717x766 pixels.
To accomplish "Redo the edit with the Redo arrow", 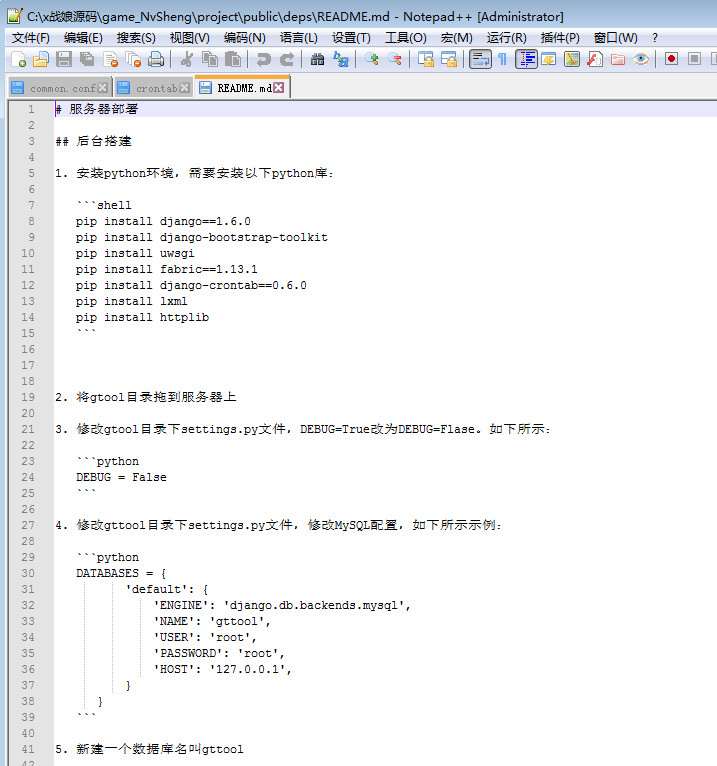I will (287, 60).
